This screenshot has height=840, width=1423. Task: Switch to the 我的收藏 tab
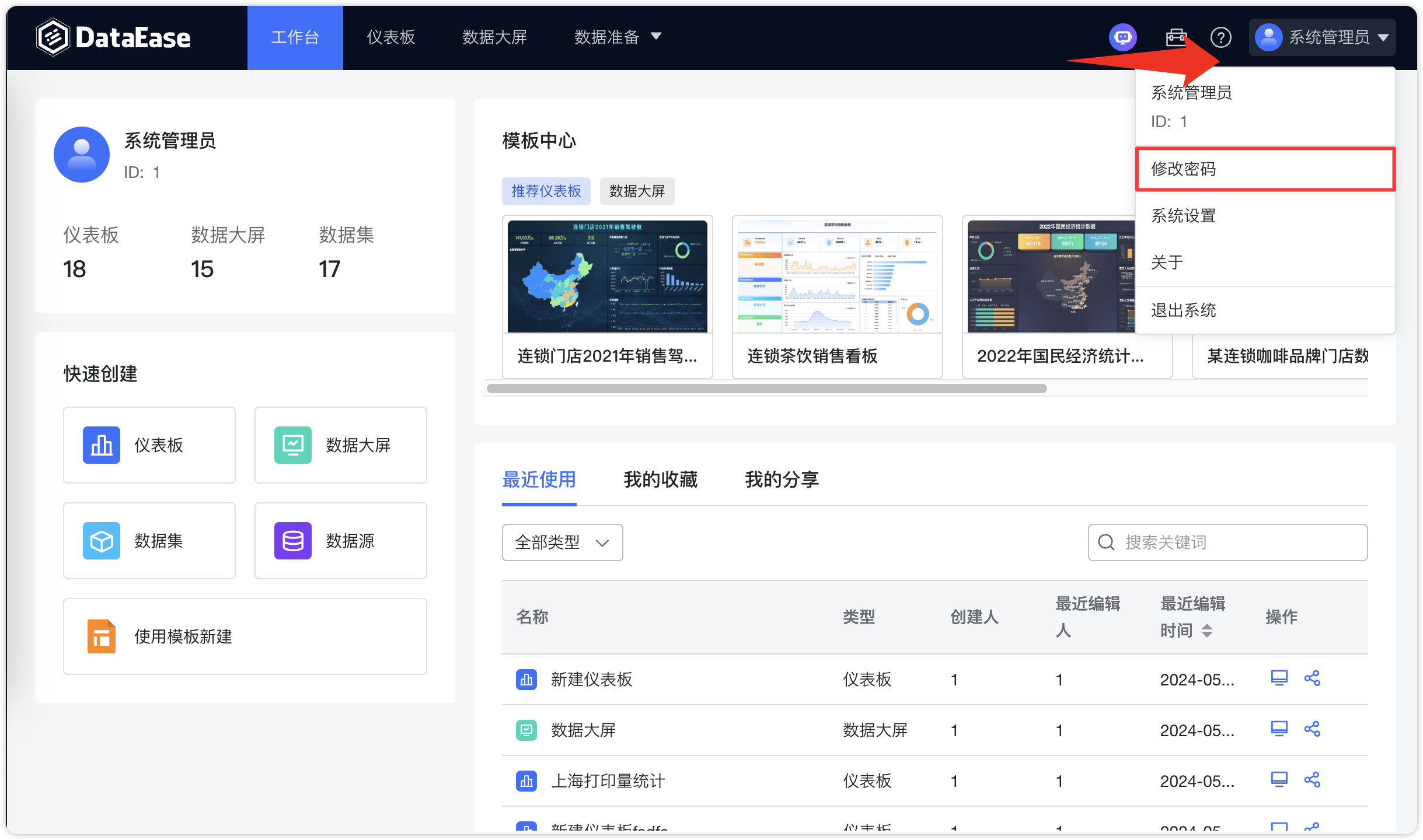[x=660, y=480]
